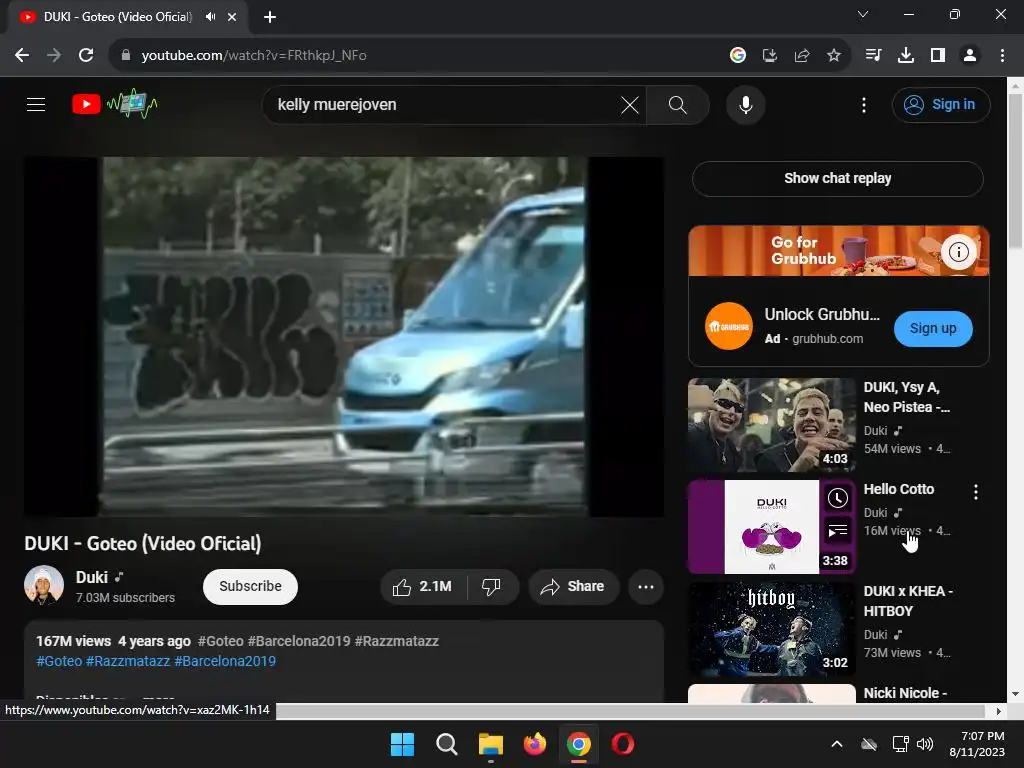Open Chrome downloads
1024x768 pixels.
coord(905,56)
